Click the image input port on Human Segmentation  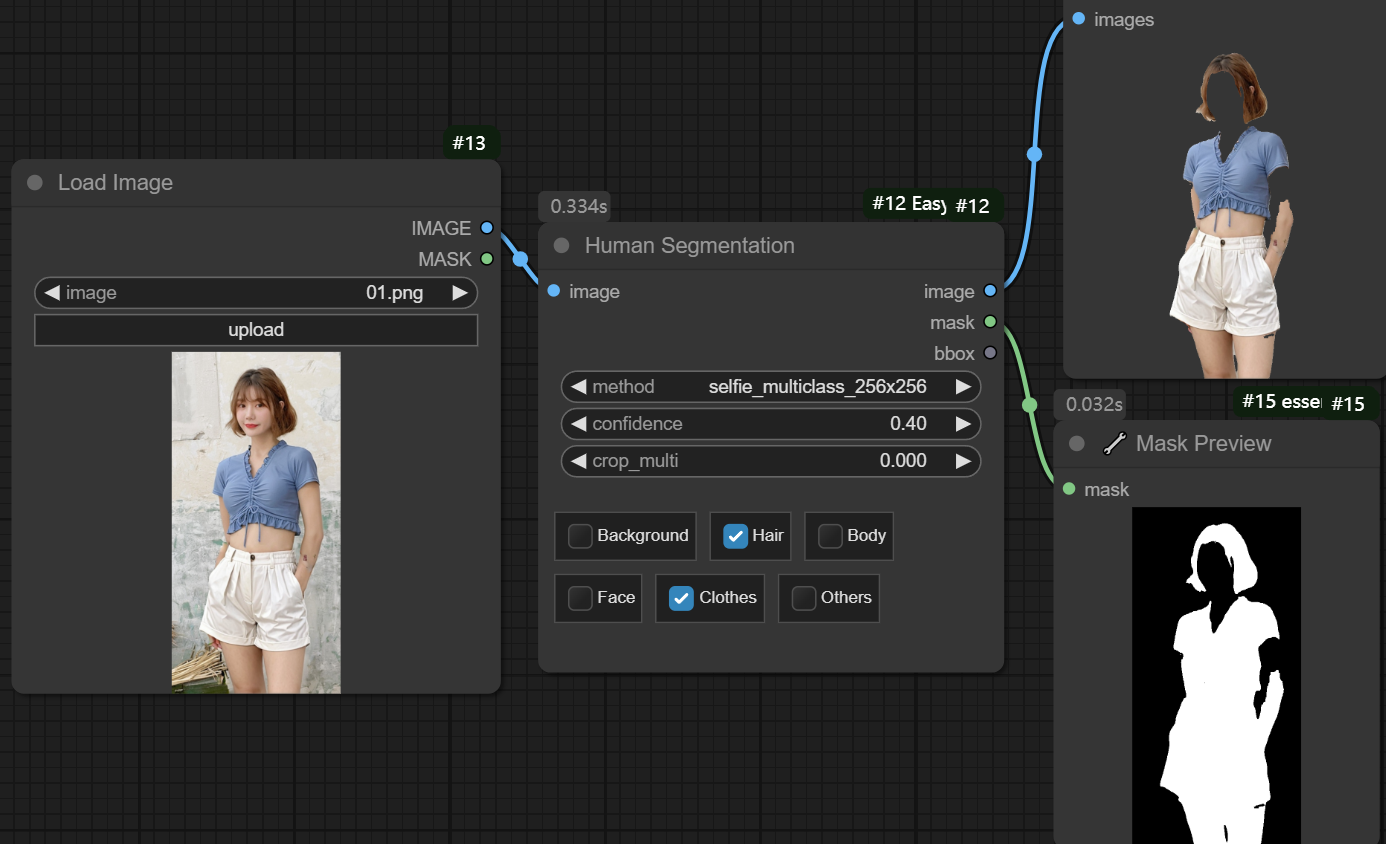point(554,291)
